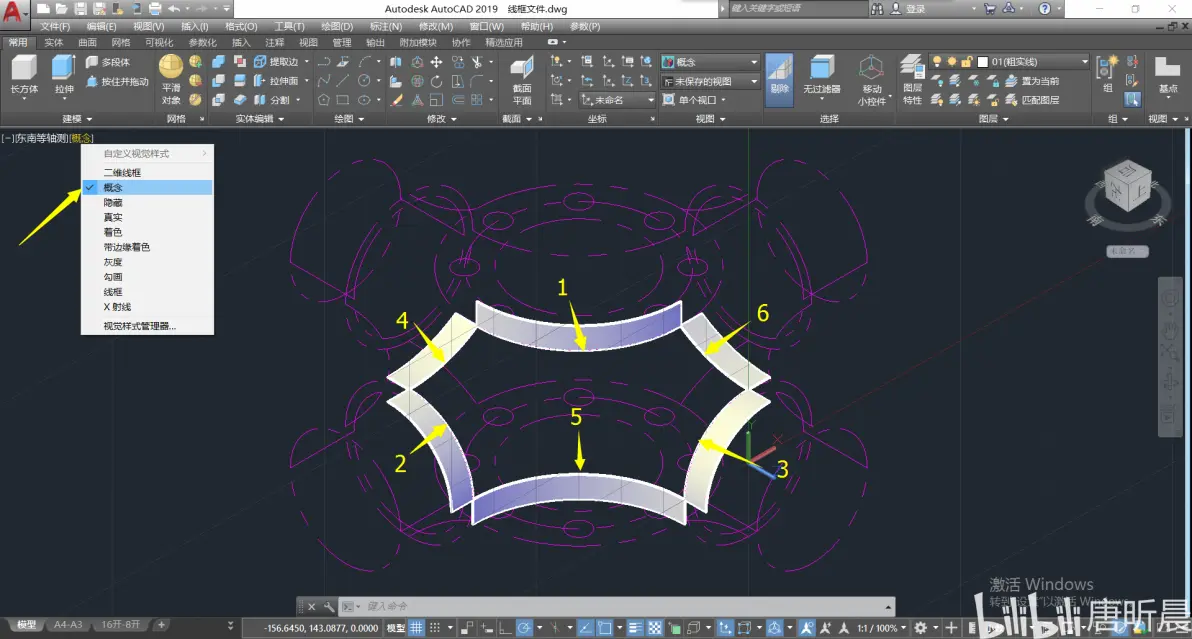Switch to the 可视化 ribbon tab
Screen dimensions: 1192x639
point(159,43)
